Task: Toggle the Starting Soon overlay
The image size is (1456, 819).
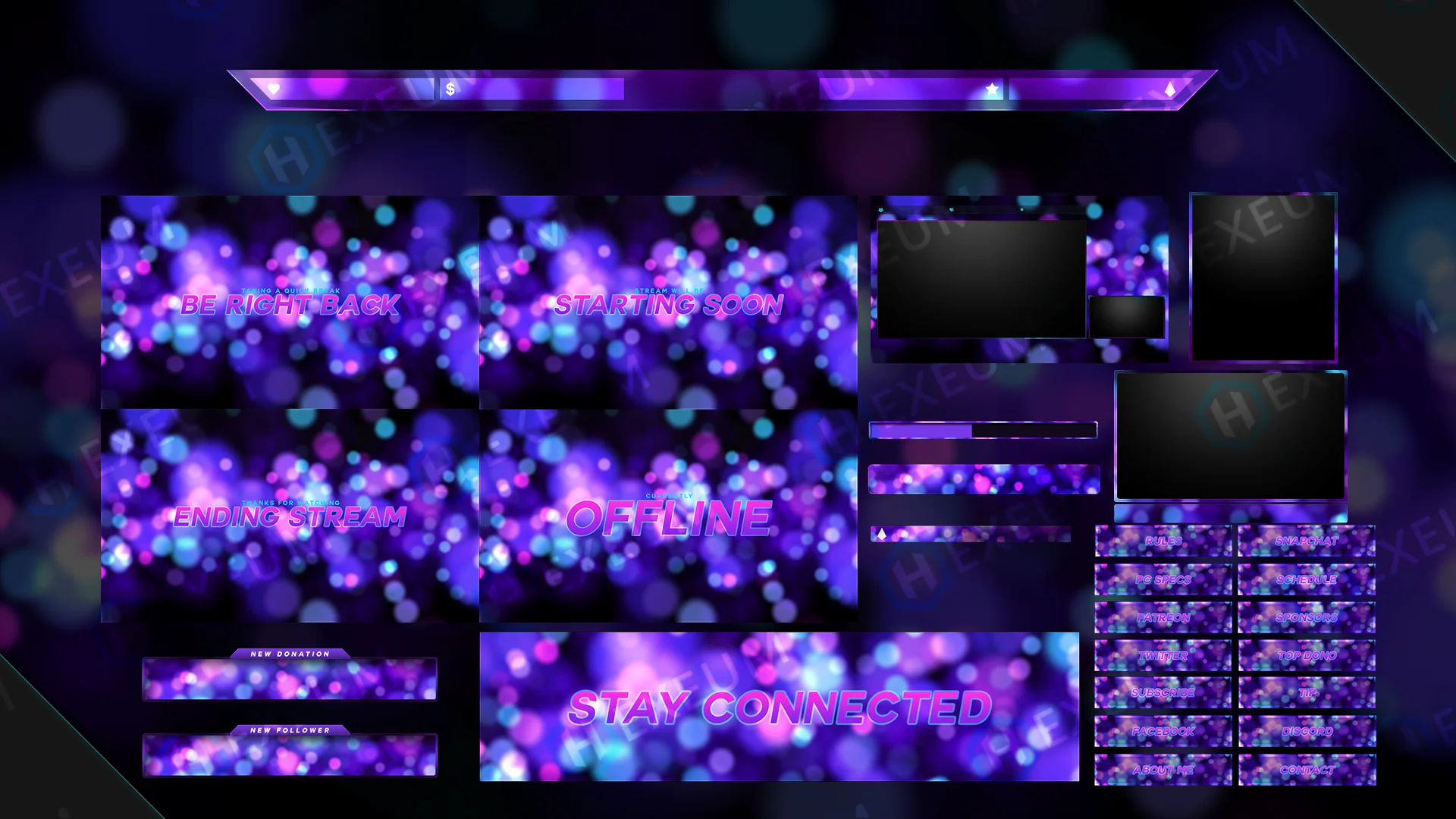Action: pos(666,303)
